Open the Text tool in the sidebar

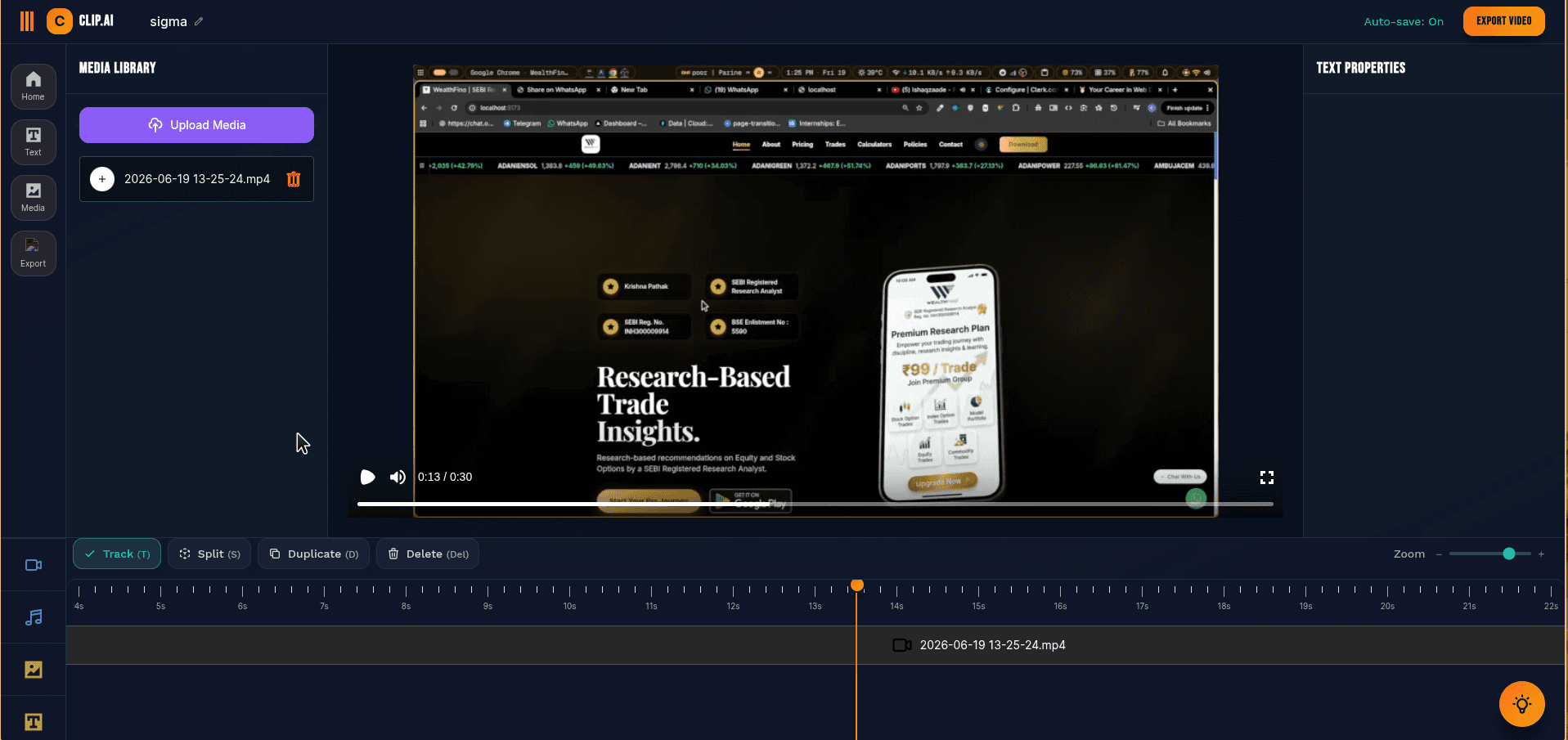click(34, 142)
